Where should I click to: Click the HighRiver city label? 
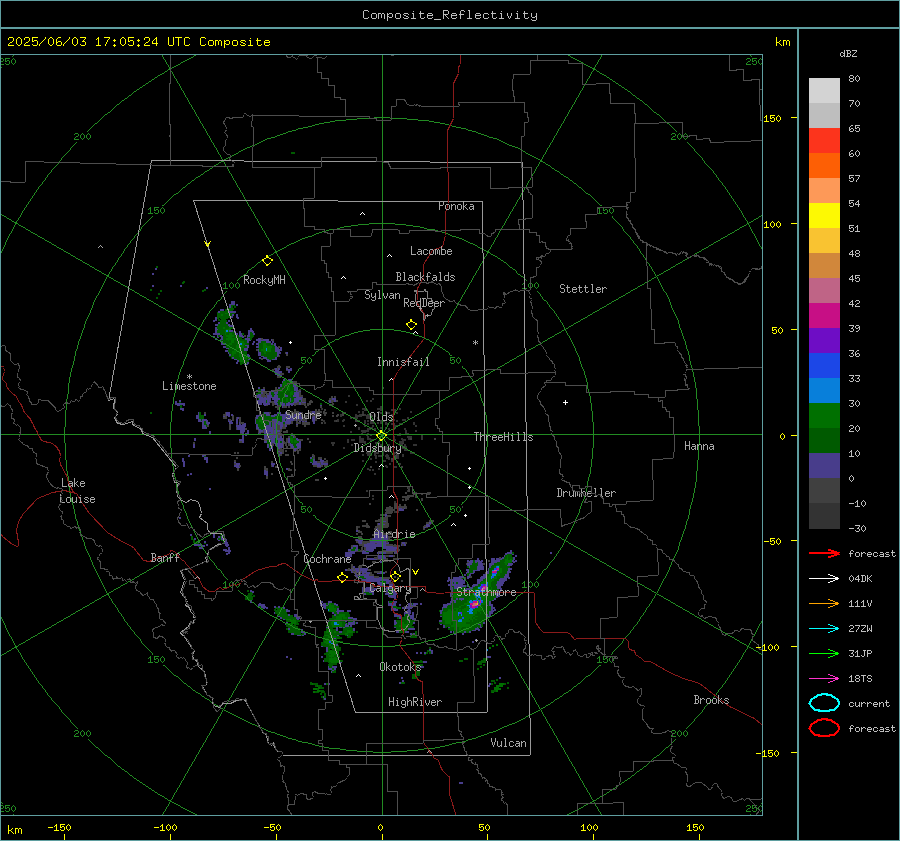pos(415,702)
